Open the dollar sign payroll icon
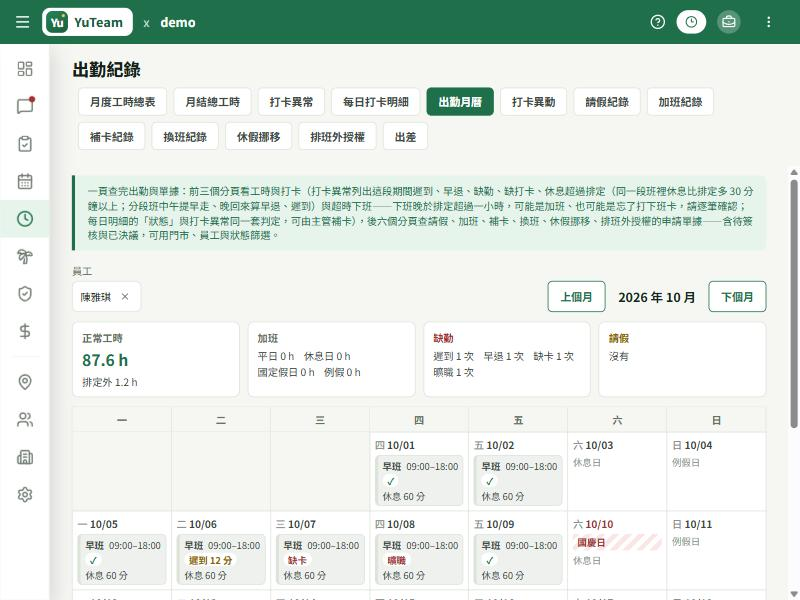Image resolution: width=800 pixels, height=600 pixels. coord(25,331)
